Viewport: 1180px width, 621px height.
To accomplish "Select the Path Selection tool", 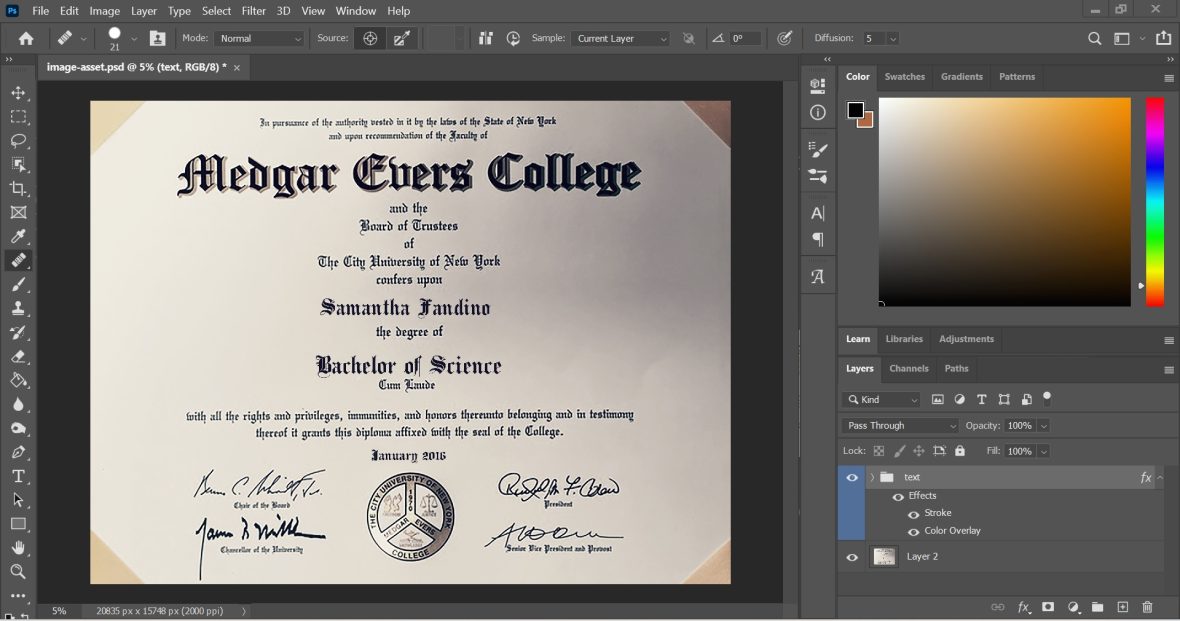I will pyautogui.click(x=18, y=500).
